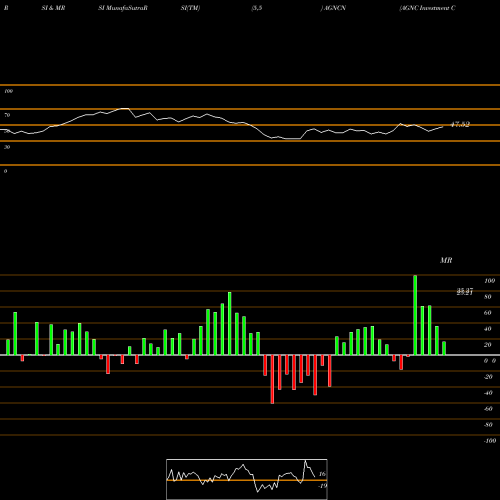This screenshot has height=500, width=500.
Task: Click the 'SI MunafaSutraR' header text
Action: [x=123, y=8]
